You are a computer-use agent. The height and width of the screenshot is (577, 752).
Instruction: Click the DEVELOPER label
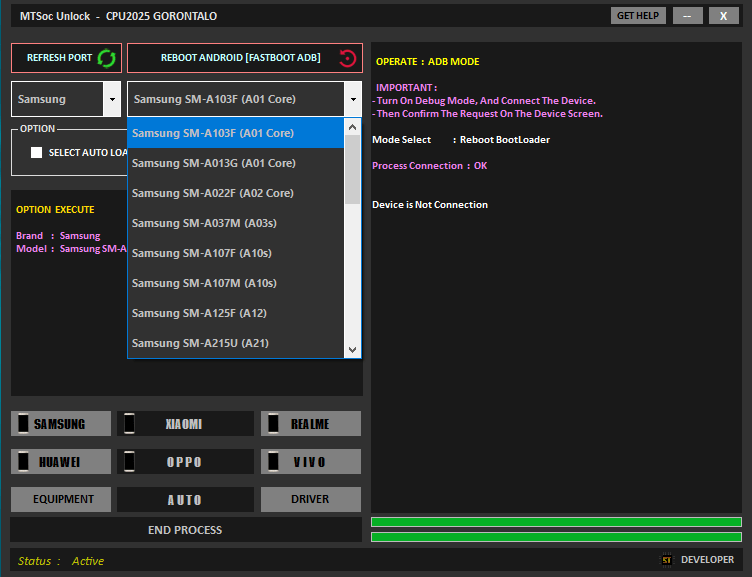point(707,560)
